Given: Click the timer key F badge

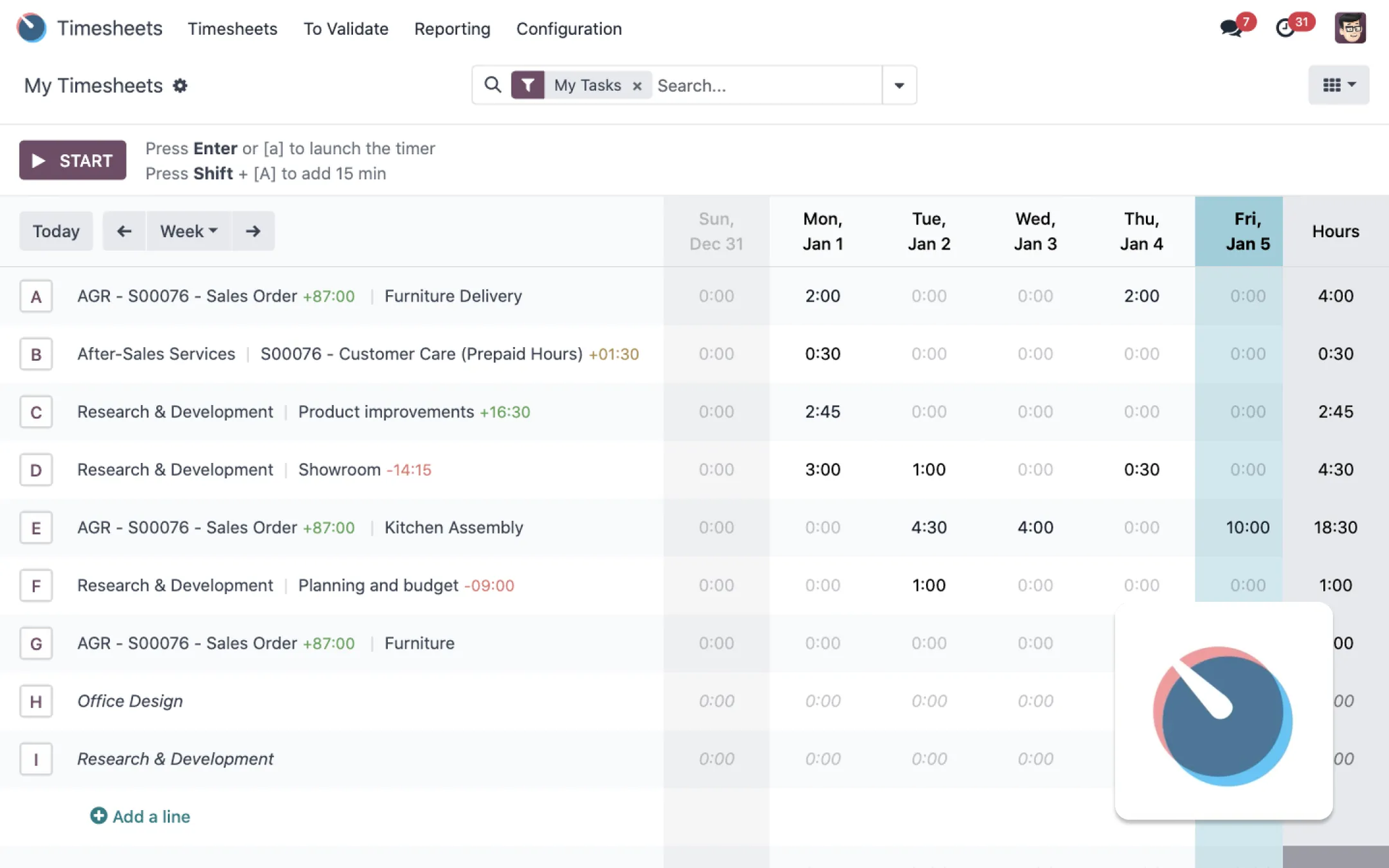Looking at the screenshot, I should [x=36, y=586].
